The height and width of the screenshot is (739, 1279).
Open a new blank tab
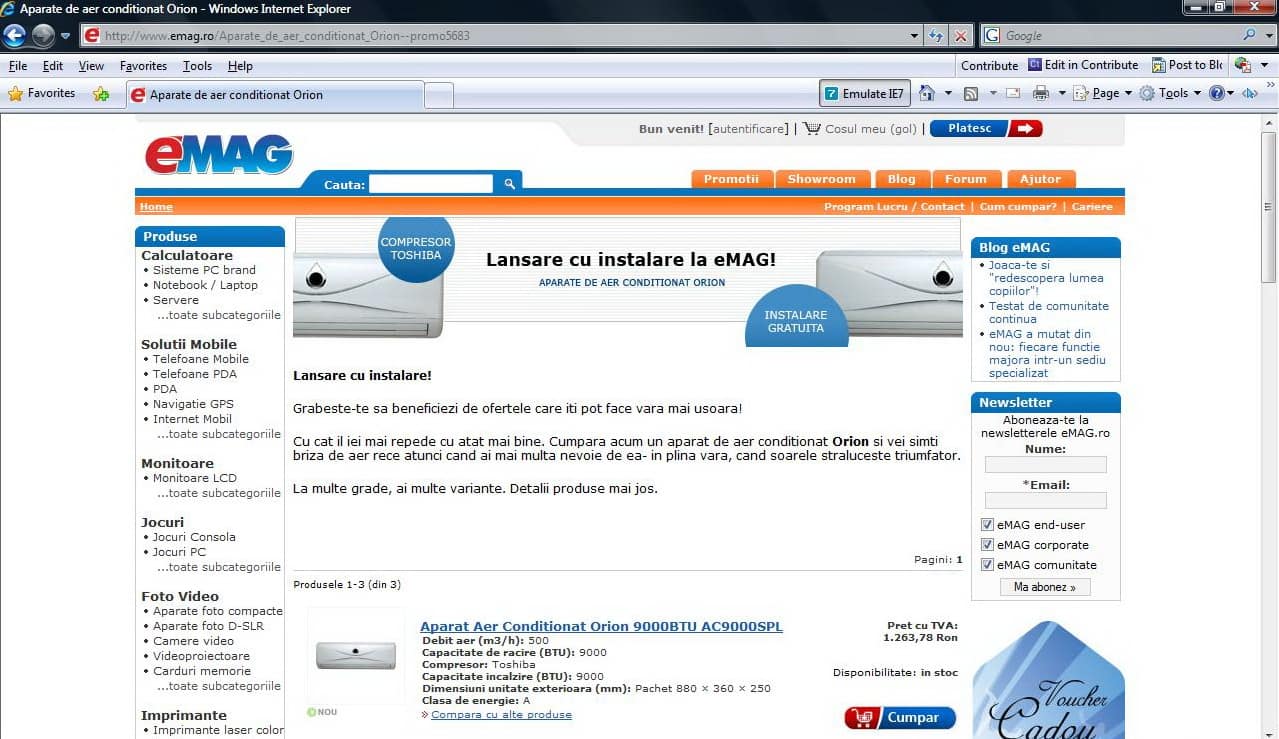439,96
